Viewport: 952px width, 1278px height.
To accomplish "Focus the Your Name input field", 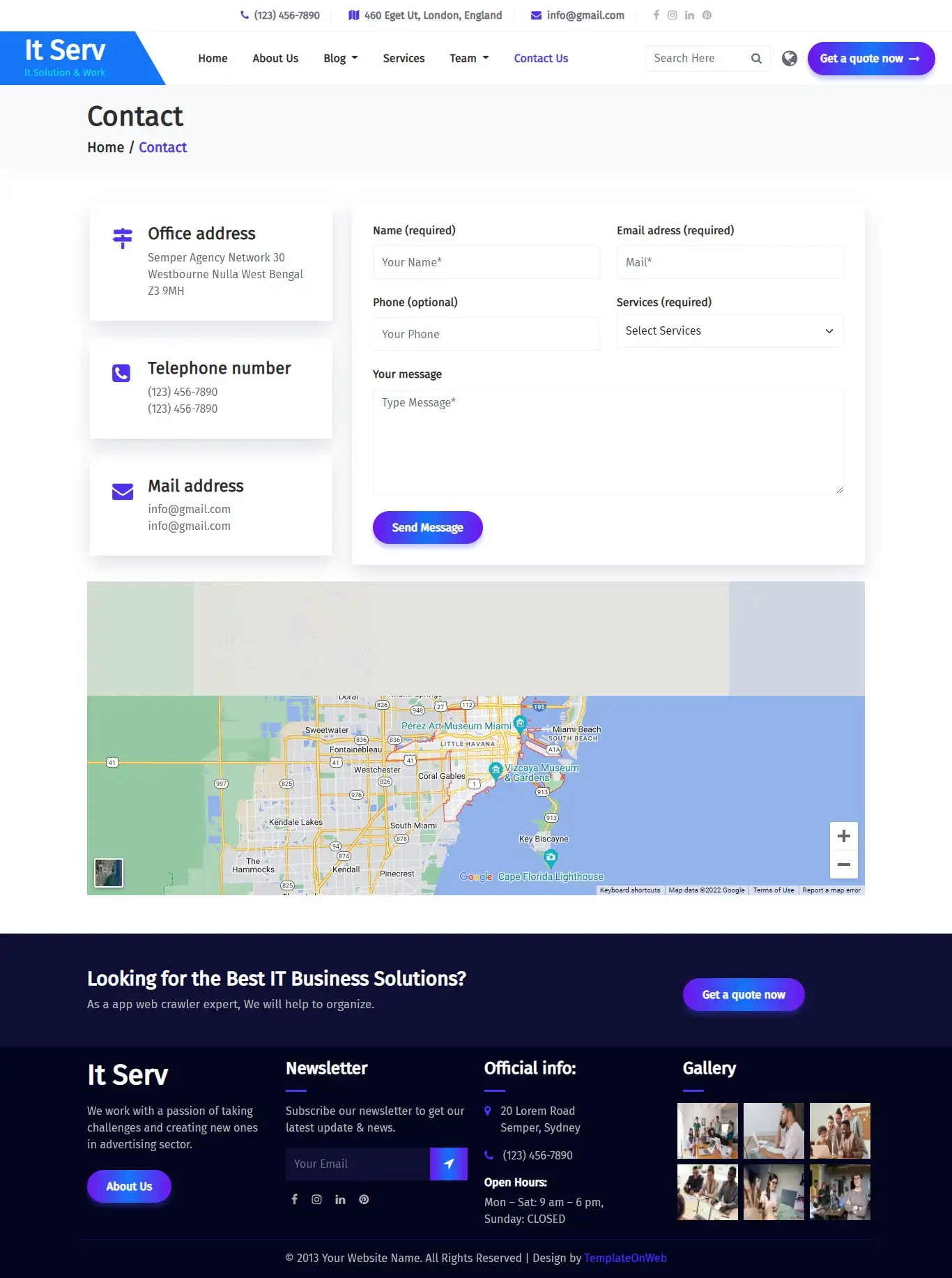I will coord(486,262).
